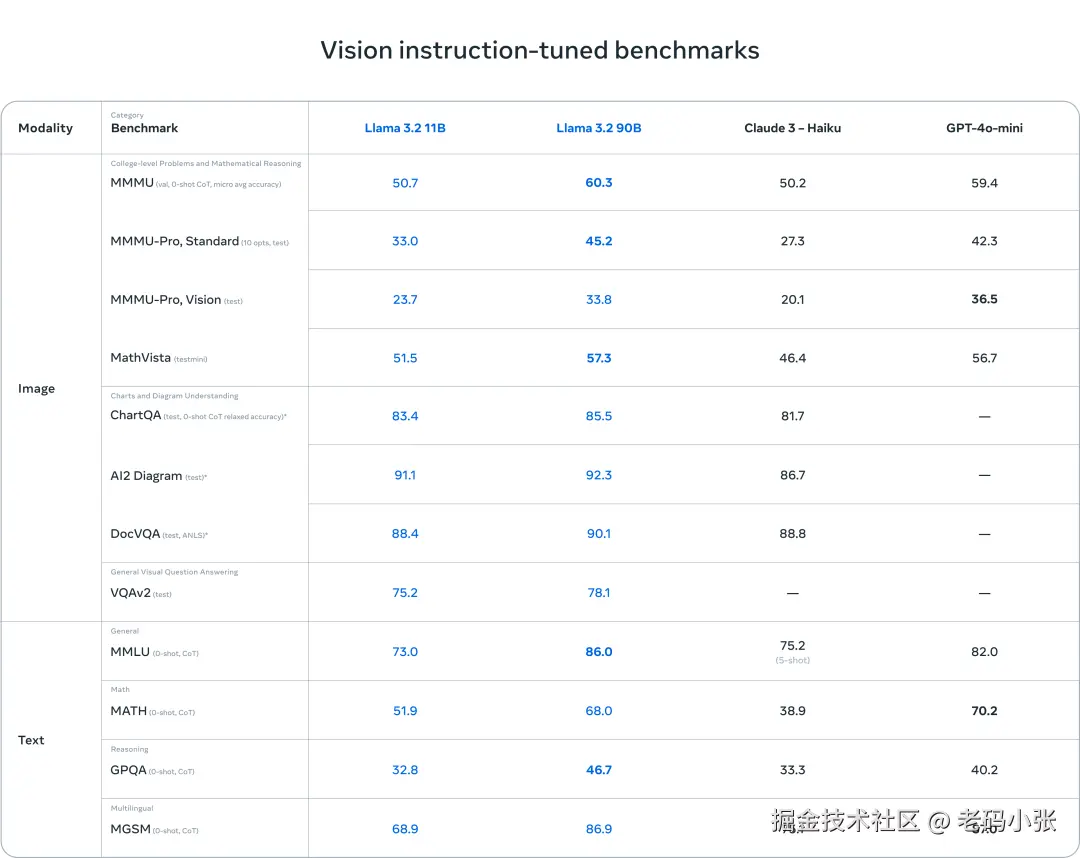Click the Text modality cell
Image resolution: width=1080 pixels, height=858 pixels.
click(x=31, y=740)
